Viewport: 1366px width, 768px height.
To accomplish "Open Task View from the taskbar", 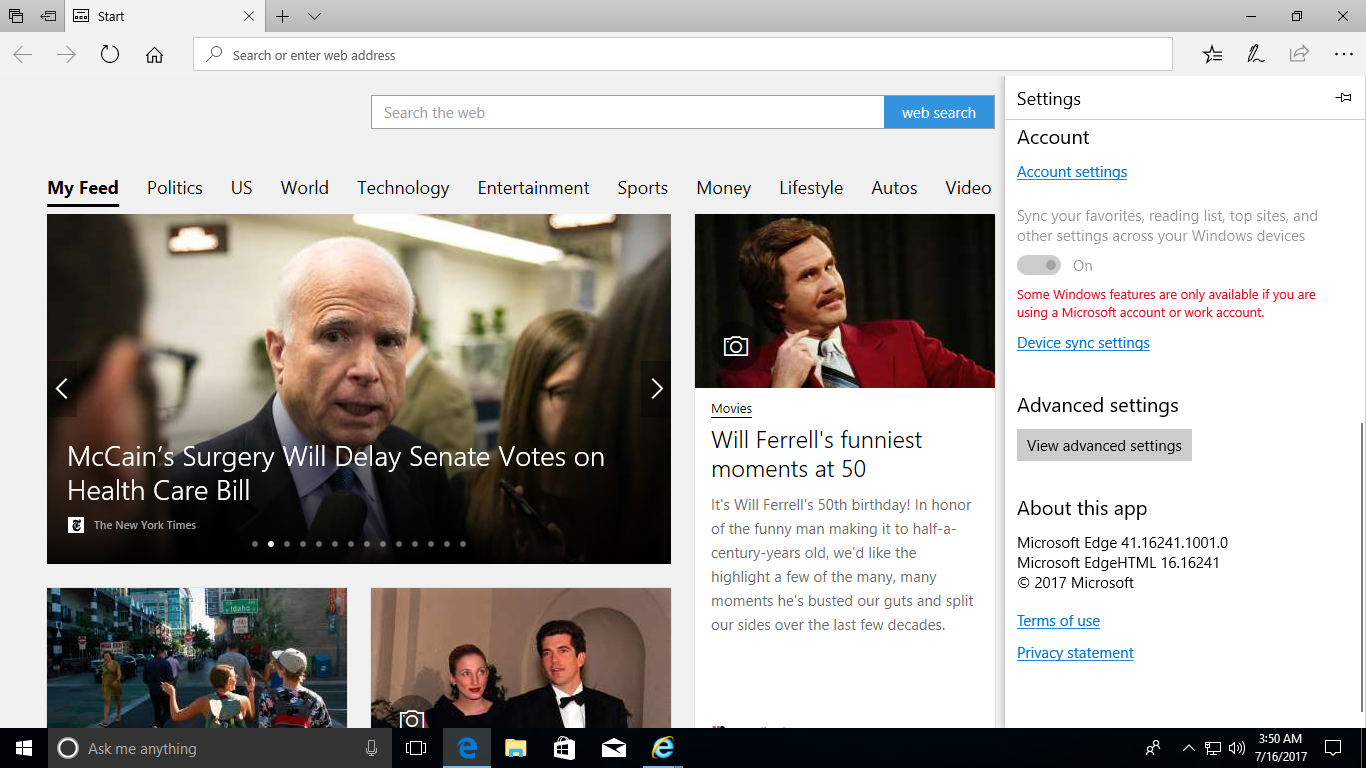I will 416,748.
